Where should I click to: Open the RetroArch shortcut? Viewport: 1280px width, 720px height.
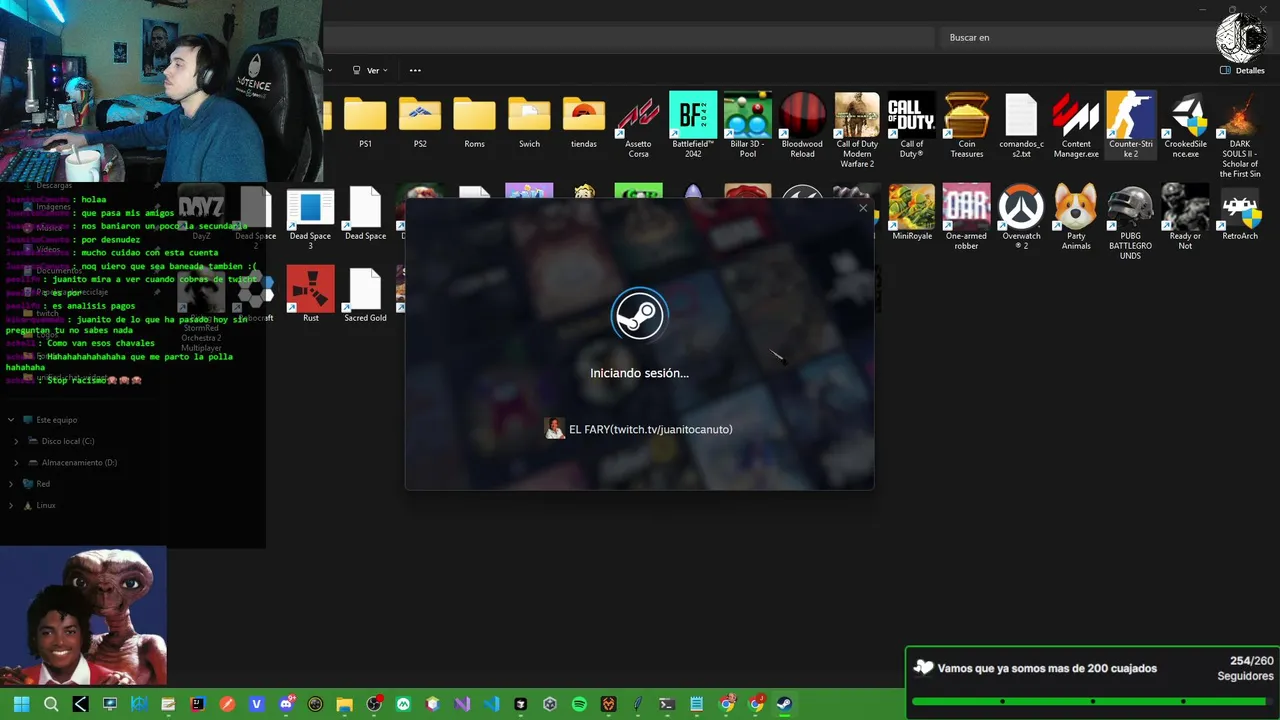(1240, 212)
